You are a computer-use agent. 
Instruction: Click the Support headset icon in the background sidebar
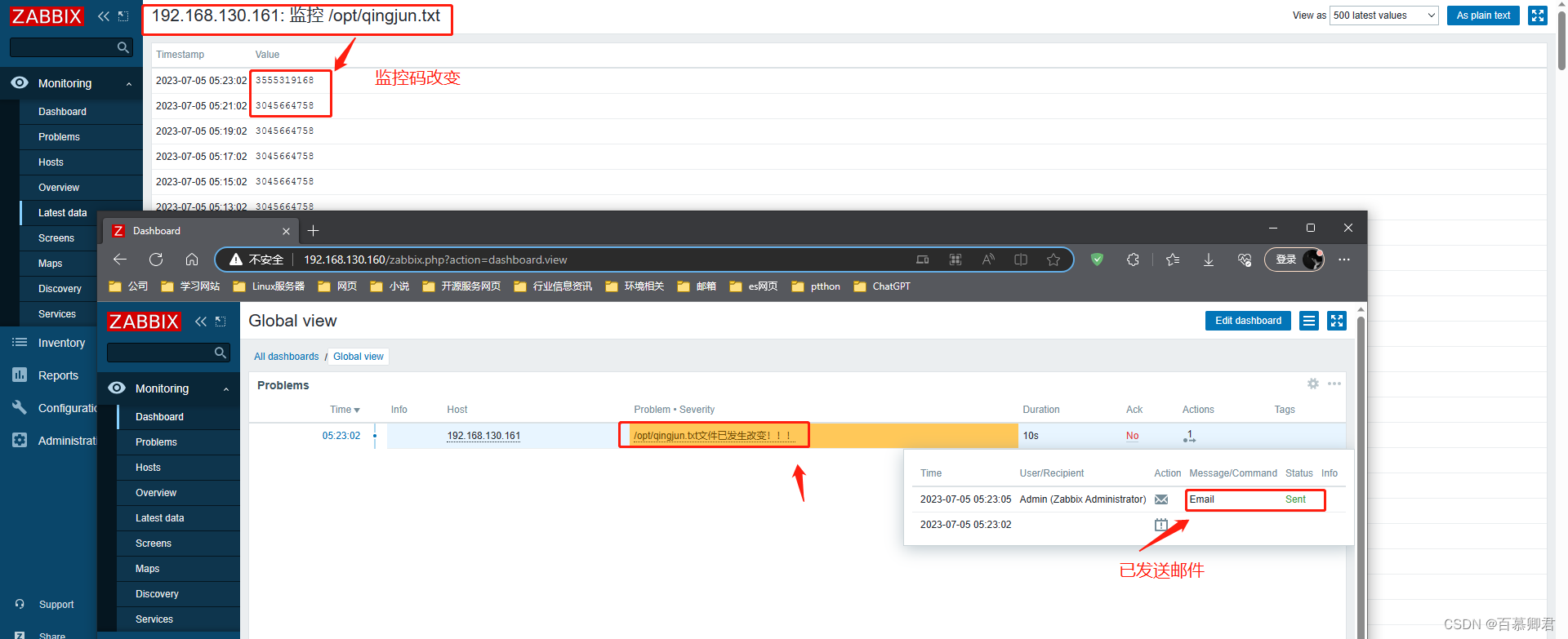[x=20, y=604]
